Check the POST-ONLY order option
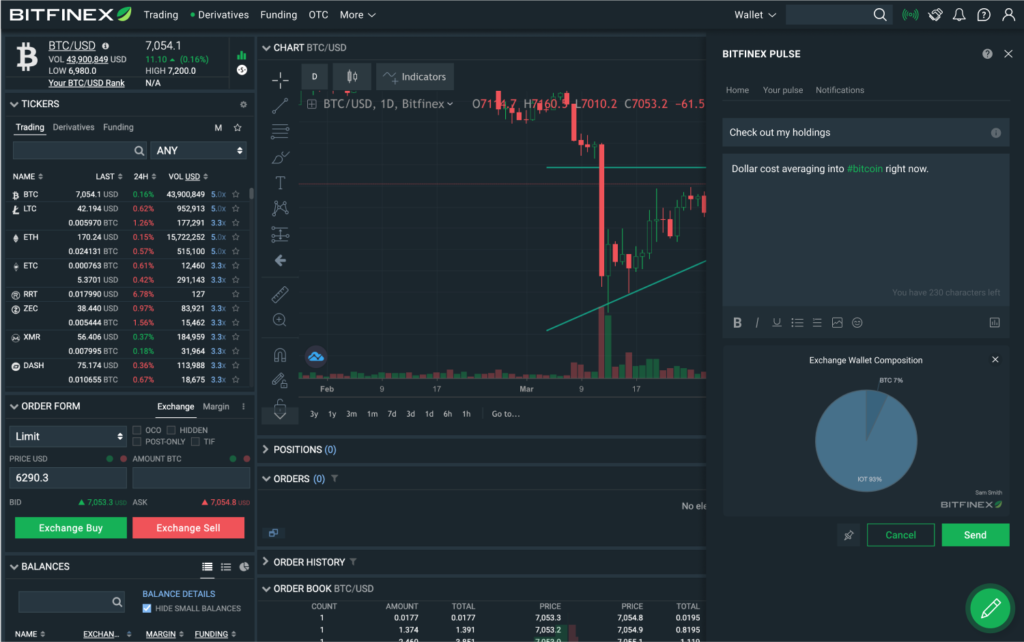Image resolution: width=1024 pixels, height=642 pixels. [x=137, y=441]
